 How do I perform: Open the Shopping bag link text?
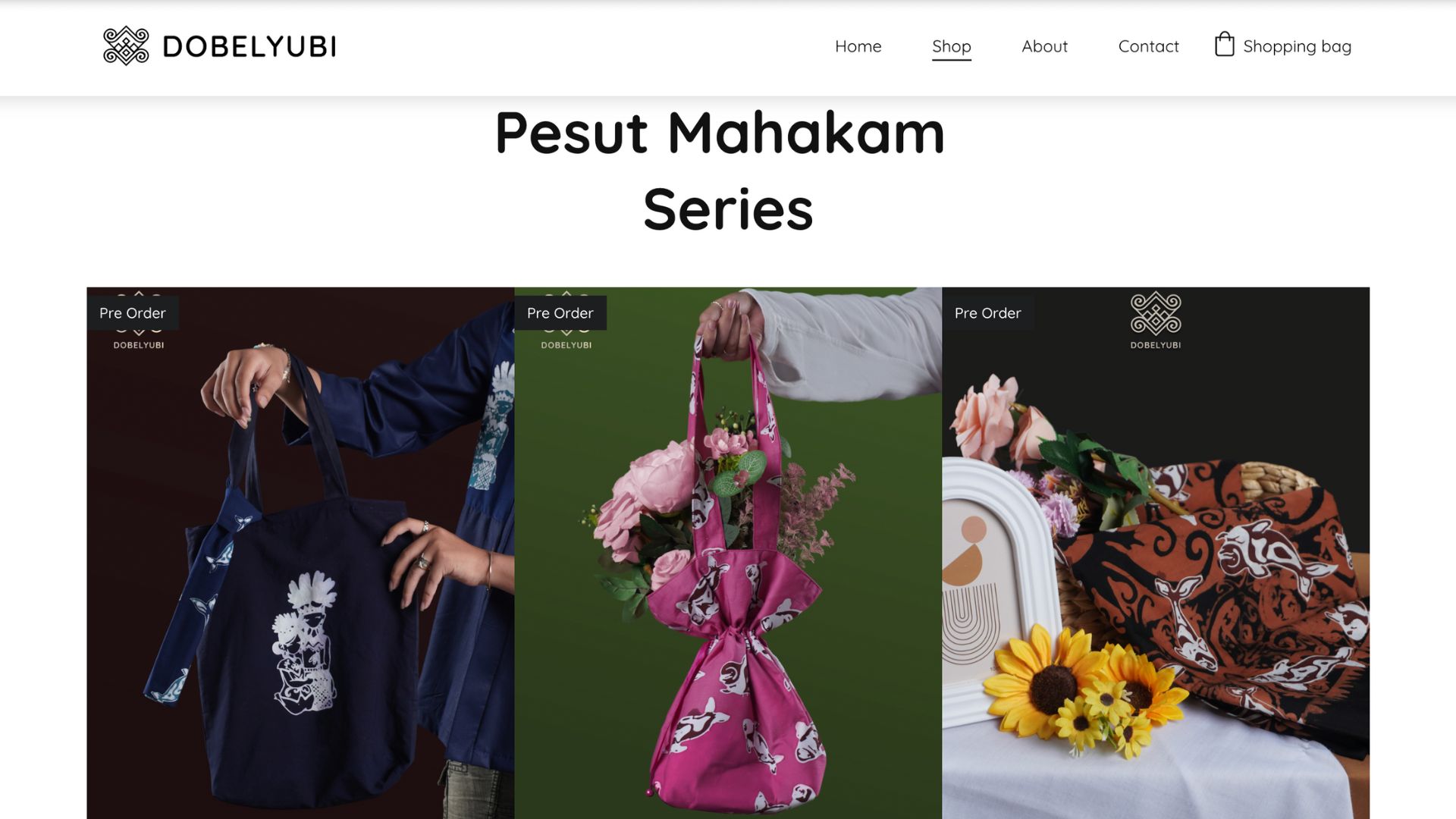[x=1297, y=47]
